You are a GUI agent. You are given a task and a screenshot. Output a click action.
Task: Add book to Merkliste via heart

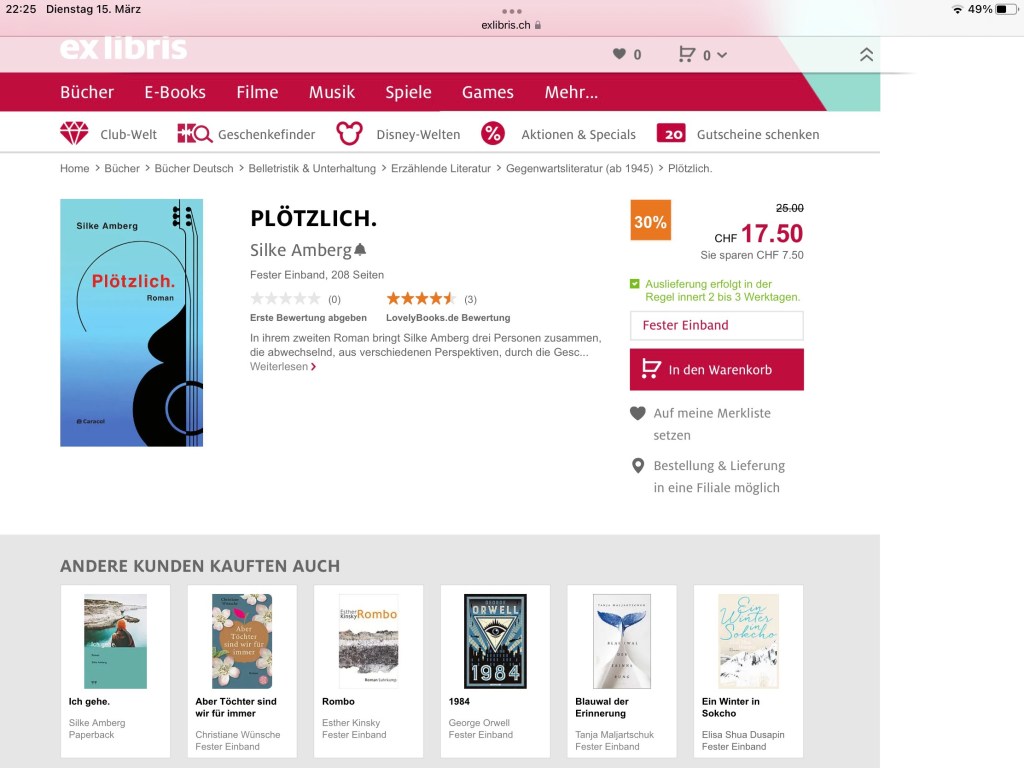pyautogui.click(x=638, y=413)
